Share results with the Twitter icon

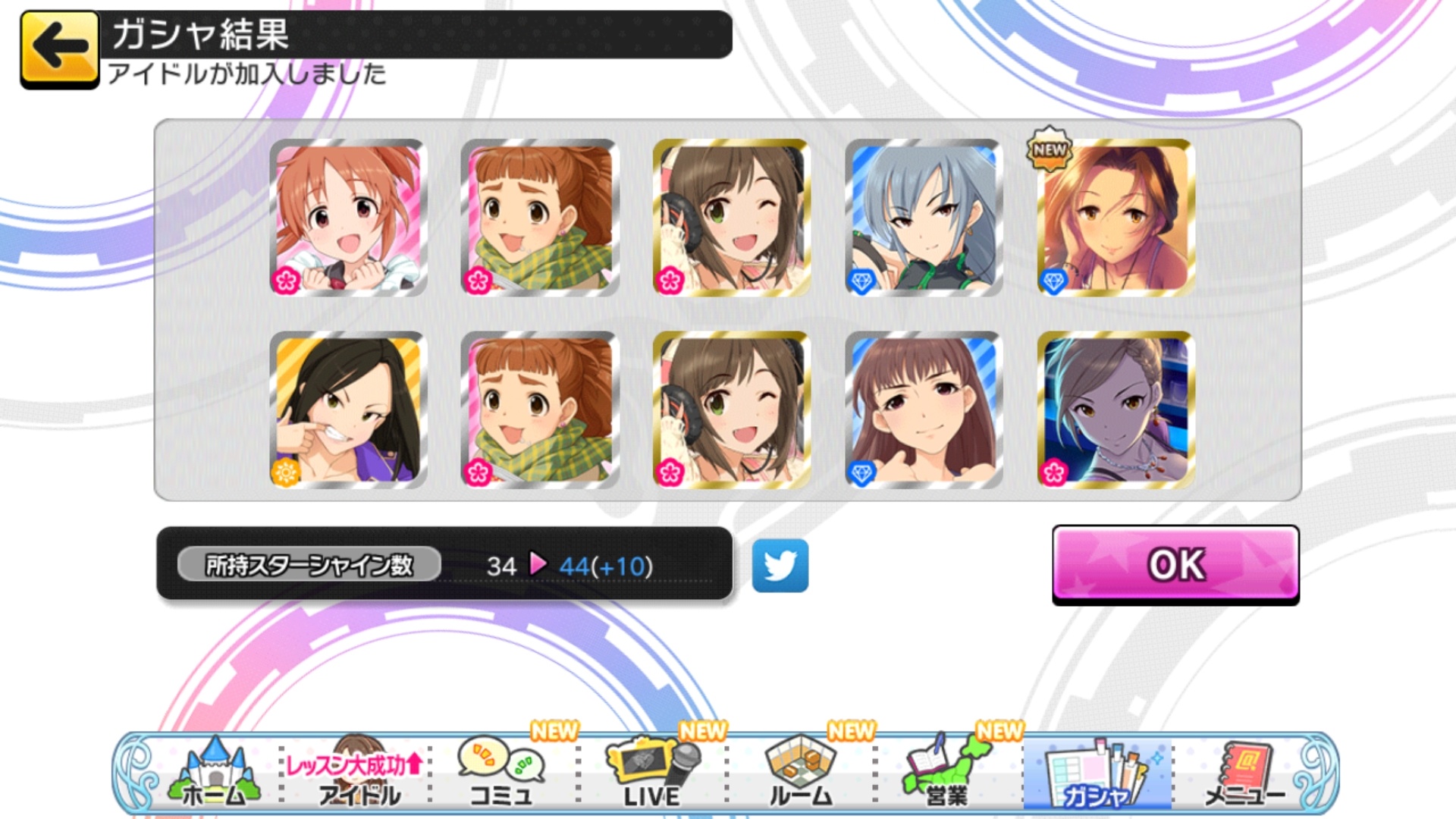coord(780,566)
